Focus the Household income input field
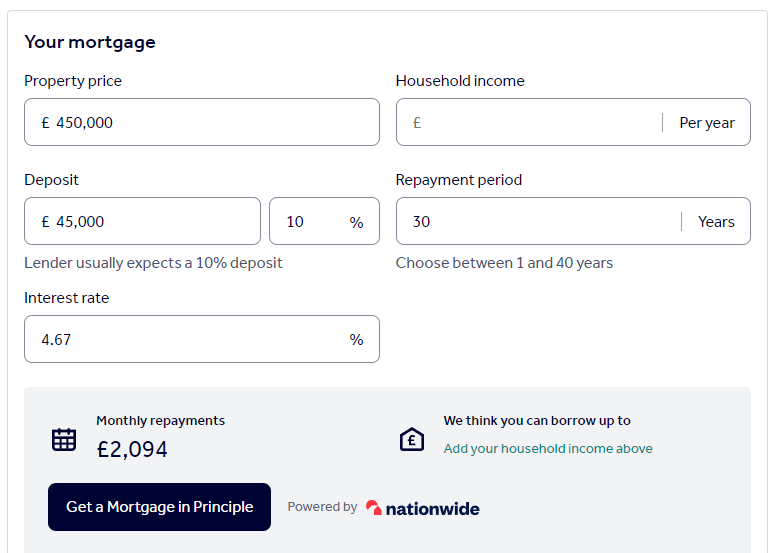Screen dimensions: 768x553 (535, 123)
